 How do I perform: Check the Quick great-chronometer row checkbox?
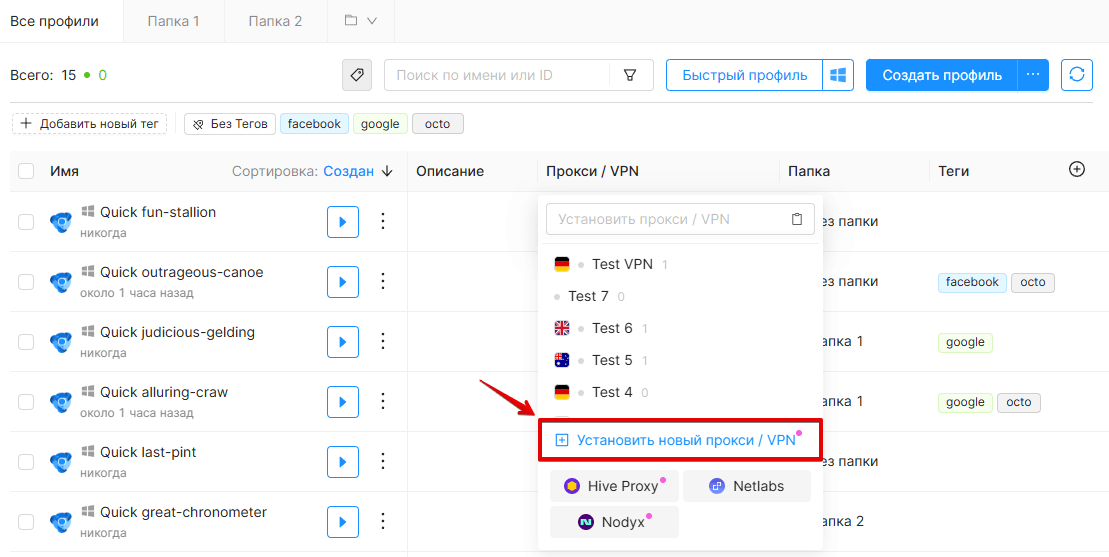coord(26,522)
